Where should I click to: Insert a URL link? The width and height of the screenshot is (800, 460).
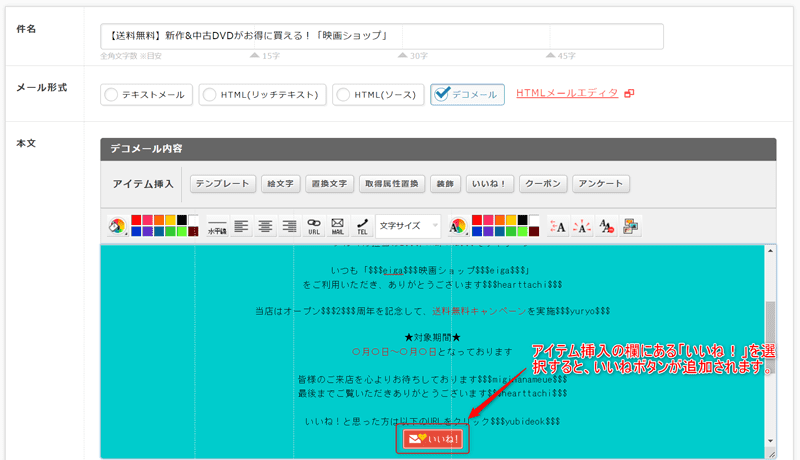(314, 227)
